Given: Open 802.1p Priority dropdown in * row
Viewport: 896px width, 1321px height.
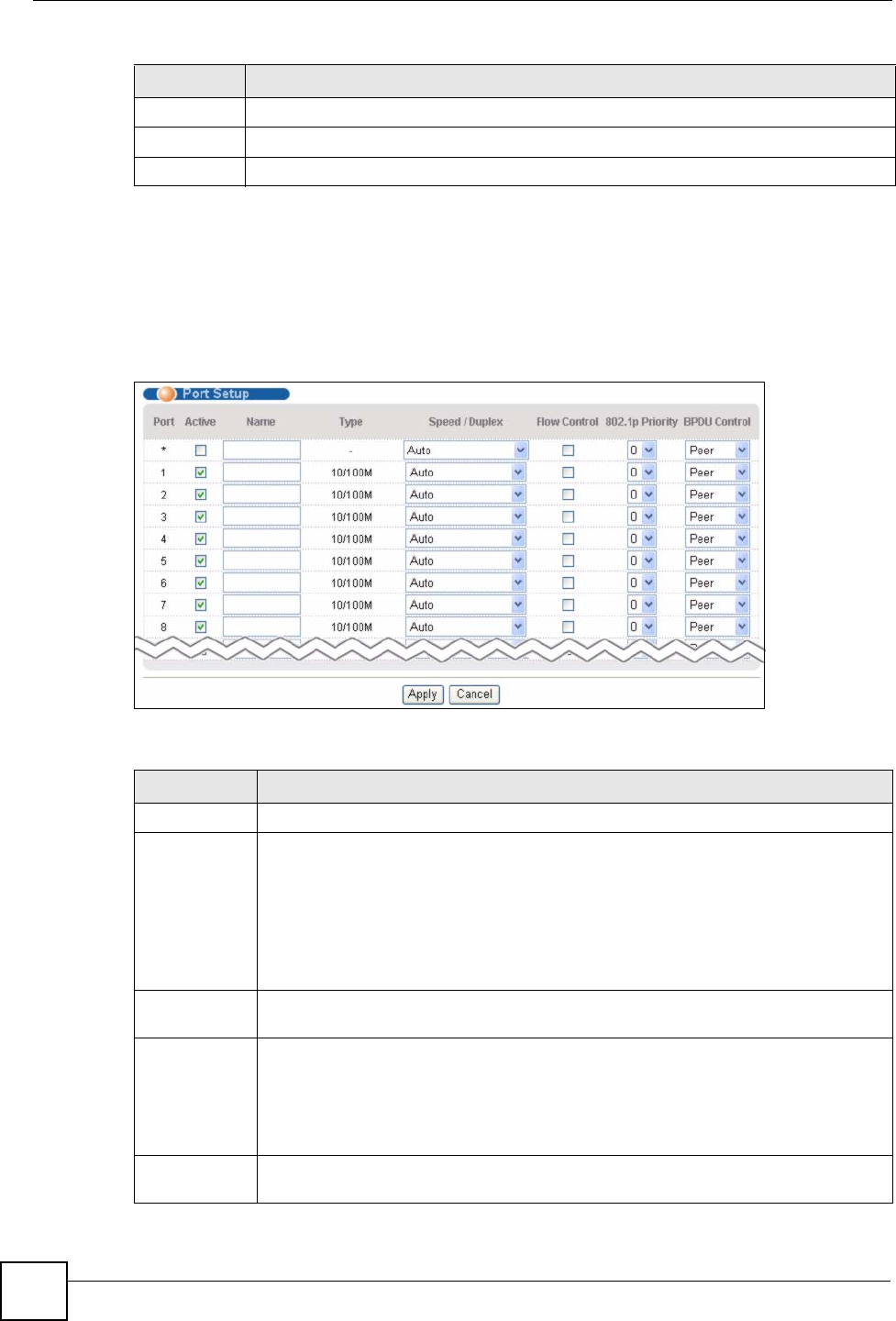Looking at the screenshot, I should pos(642,450).
